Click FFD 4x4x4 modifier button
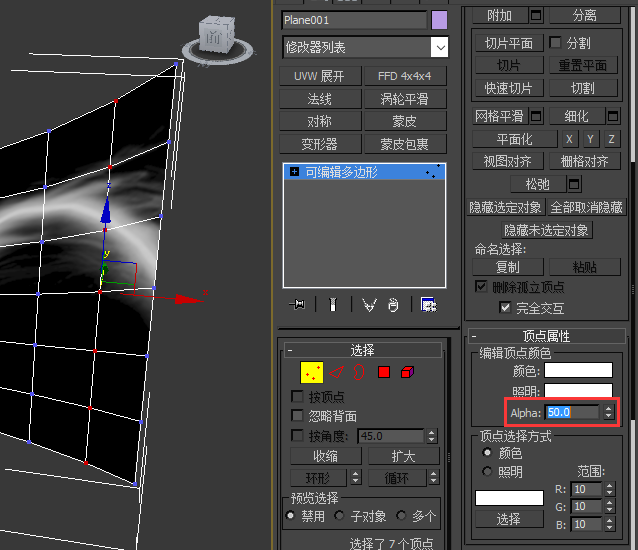Image resolution: width=638 pixels, height=550 pixels. coord(404,76)
